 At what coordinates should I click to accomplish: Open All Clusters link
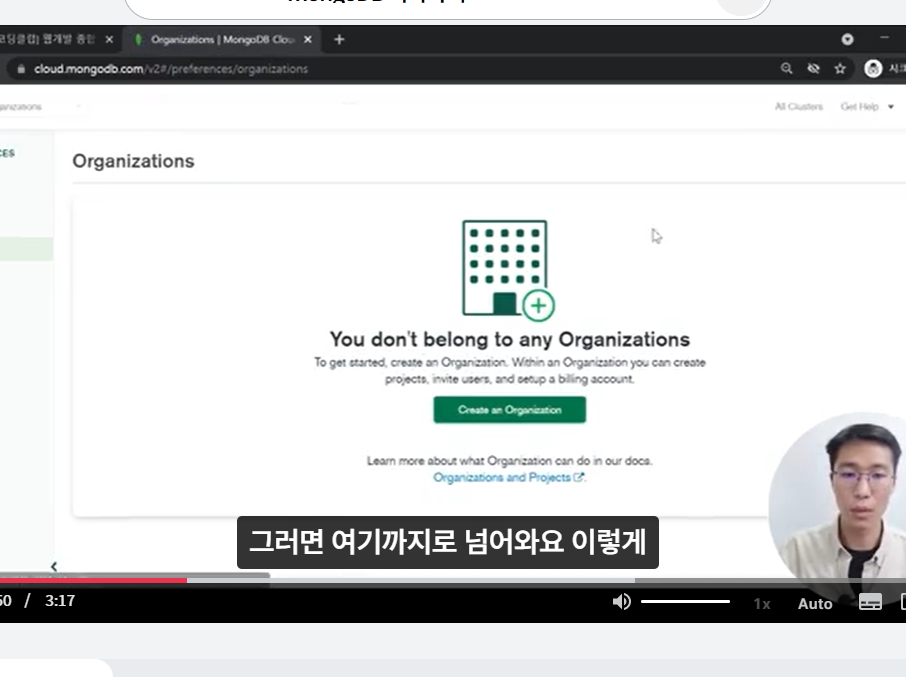point(799,106)
